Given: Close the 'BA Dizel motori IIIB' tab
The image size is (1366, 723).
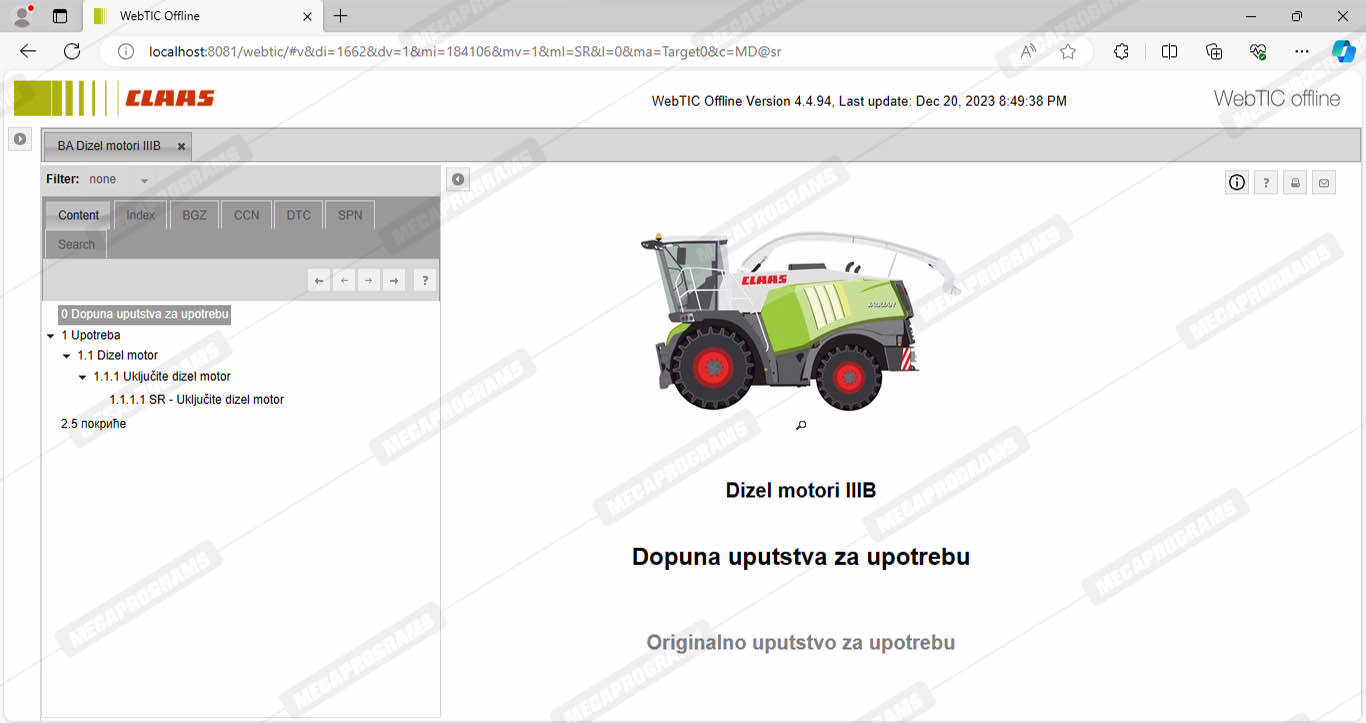Looking at the screenshot, I should (181, 146).
